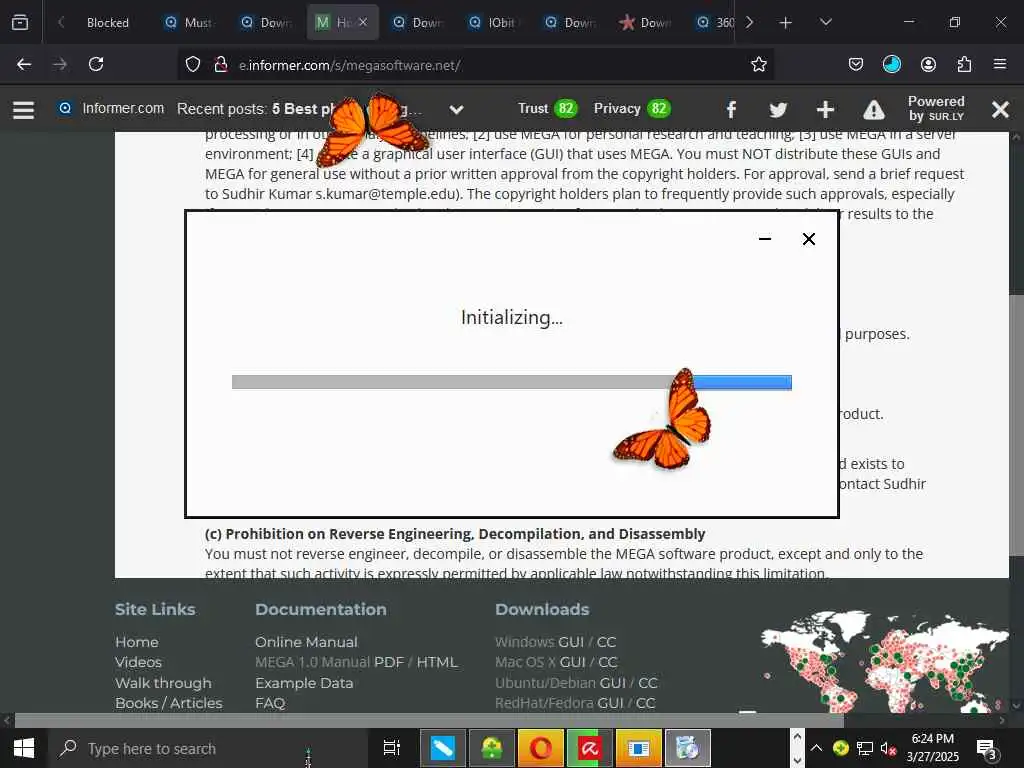The width and height of the screenshot is (1024, 768).
Task: Open the Sur.ly bar hamburger menu
Action: [x=24, y=110]
